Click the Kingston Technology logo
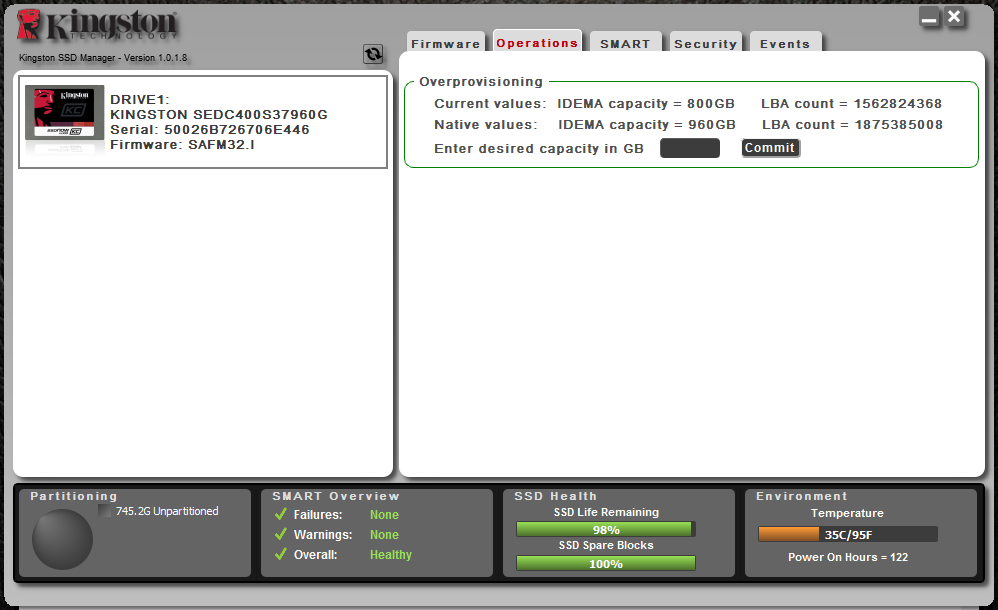 coord(97,28)
